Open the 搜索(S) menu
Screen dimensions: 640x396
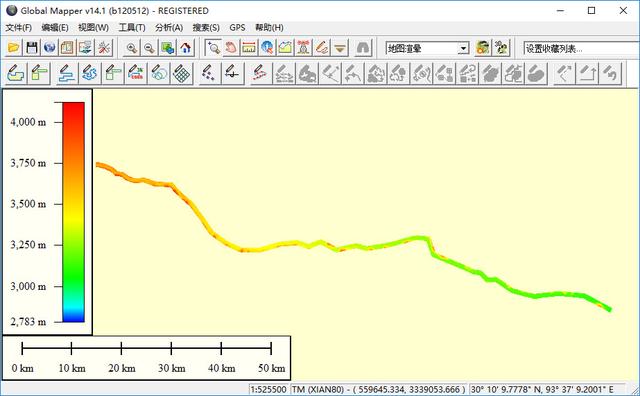click(x=206, y=27)
